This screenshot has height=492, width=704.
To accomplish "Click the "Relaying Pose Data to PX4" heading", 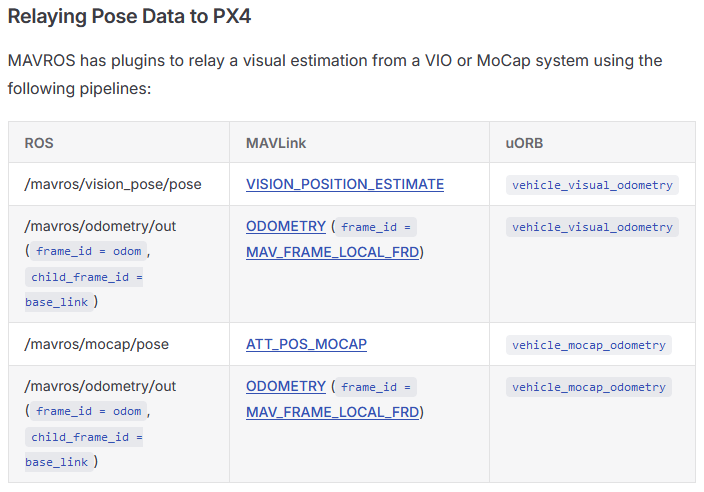I will point(129,17).
